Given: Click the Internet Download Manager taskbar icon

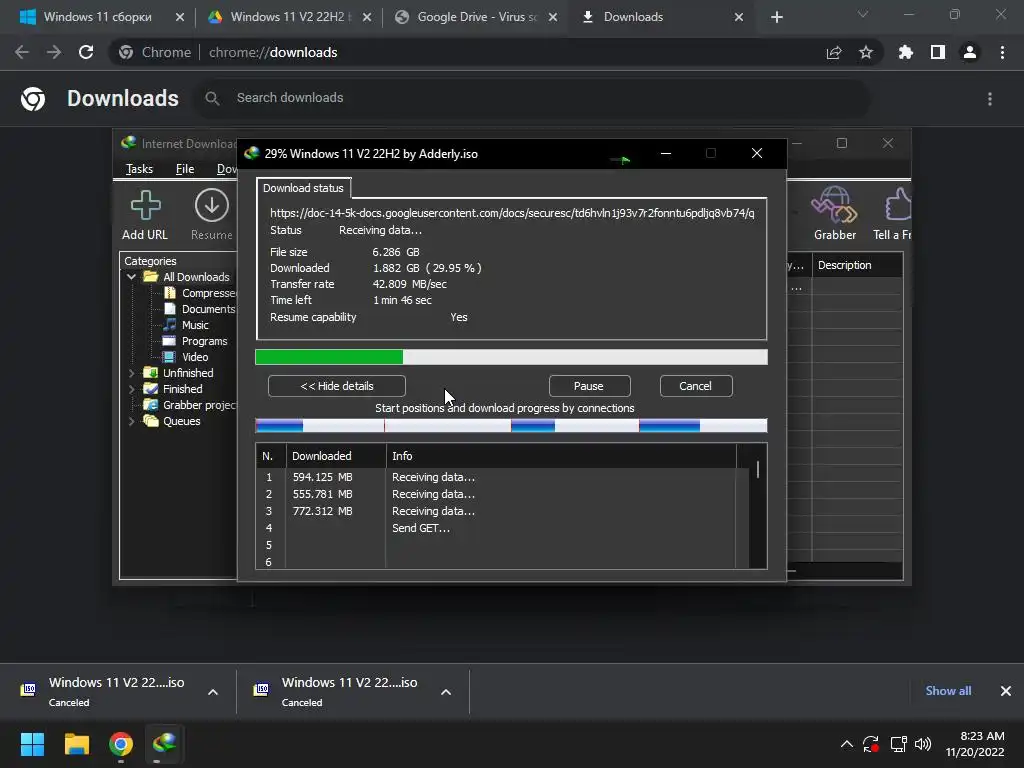Looking at the screenshot, I should tap(165, 744).
